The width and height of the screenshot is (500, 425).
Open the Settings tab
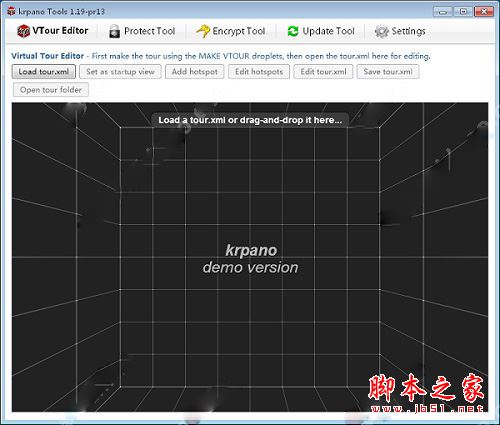pos(400,31)
